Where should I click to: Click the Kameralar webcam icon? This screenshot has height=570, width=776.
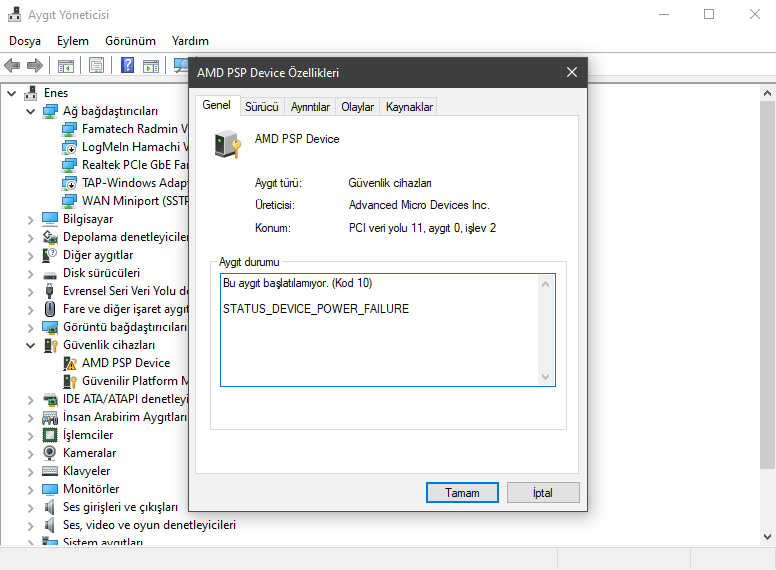point(50,453)
